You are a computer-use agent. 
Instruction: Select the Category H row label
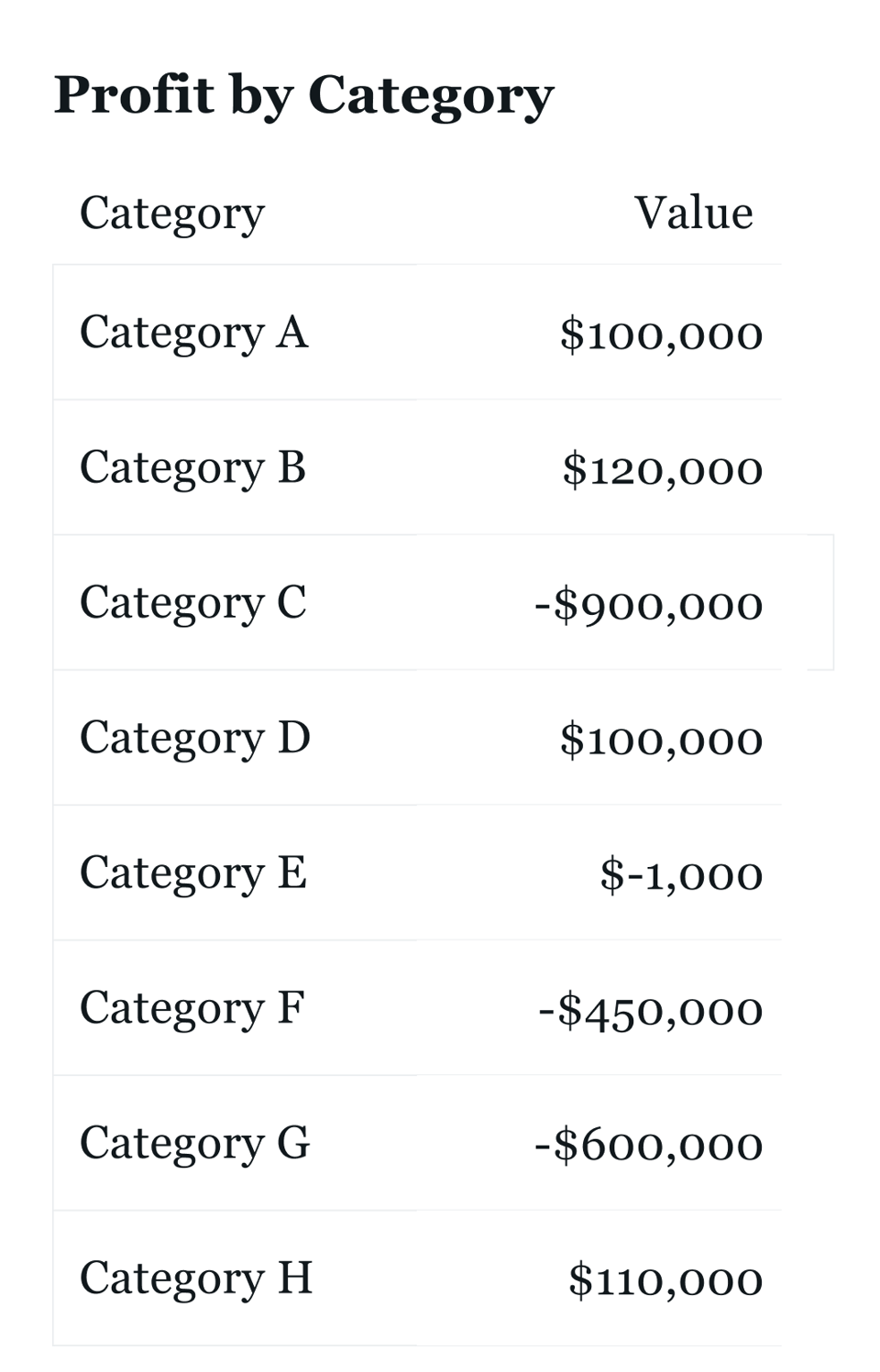(196, 1279)
